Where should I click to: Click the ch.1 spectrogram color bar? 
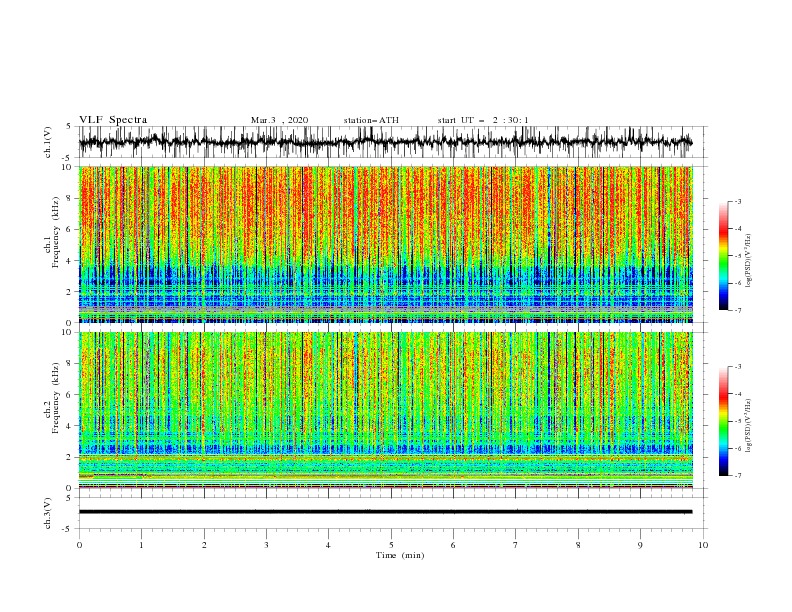click(x=724, y=256)
